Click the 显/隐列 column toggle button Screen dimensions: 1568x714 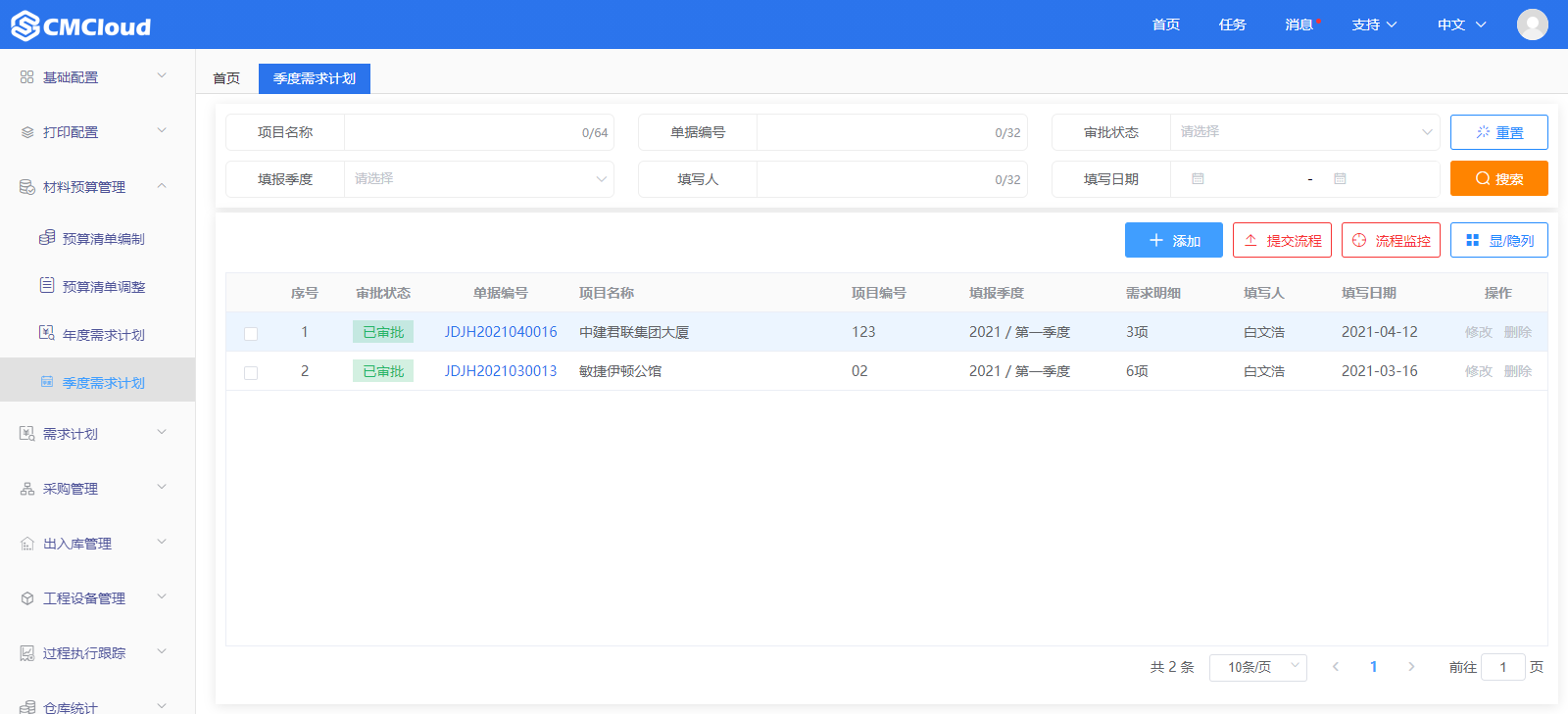(1498, 240)
